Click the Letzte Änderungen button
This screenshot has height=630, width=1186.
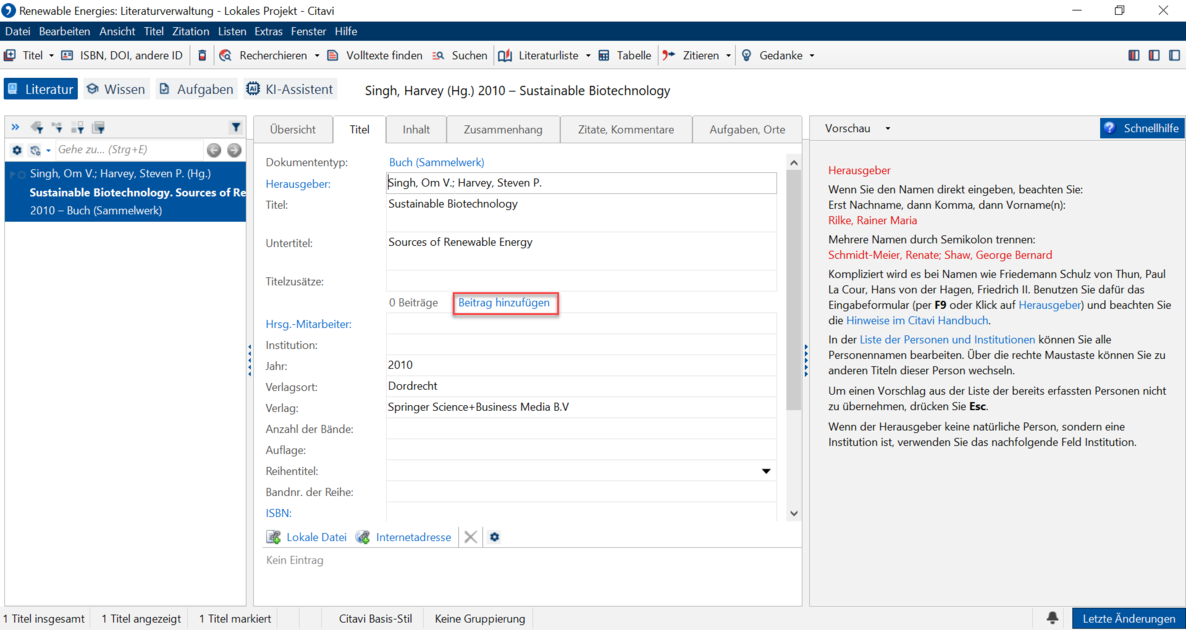(1129, 618)
